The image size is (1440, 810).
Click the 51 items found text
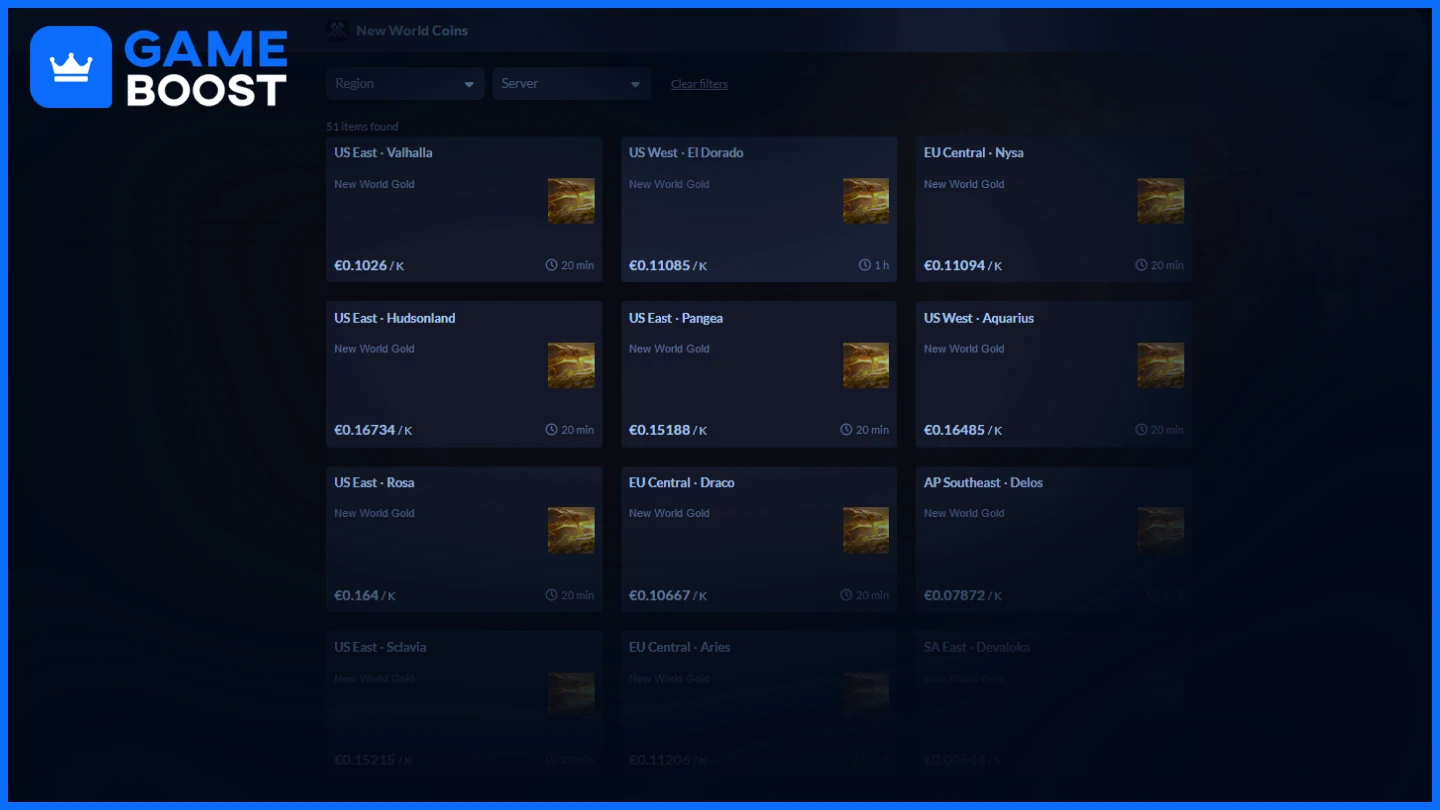(362, 127)
